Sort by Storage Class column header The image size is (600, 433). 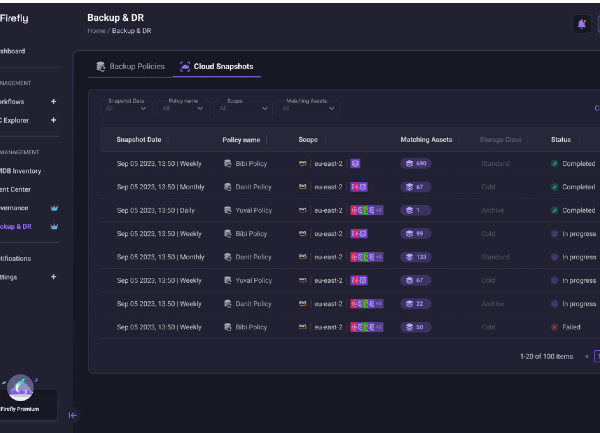(x=501, y=140)
